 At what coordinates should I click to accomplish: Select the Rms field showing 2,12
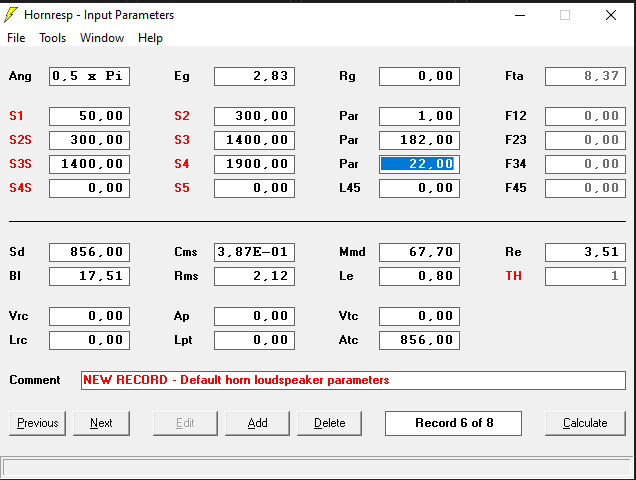click(x=254, y=276)
